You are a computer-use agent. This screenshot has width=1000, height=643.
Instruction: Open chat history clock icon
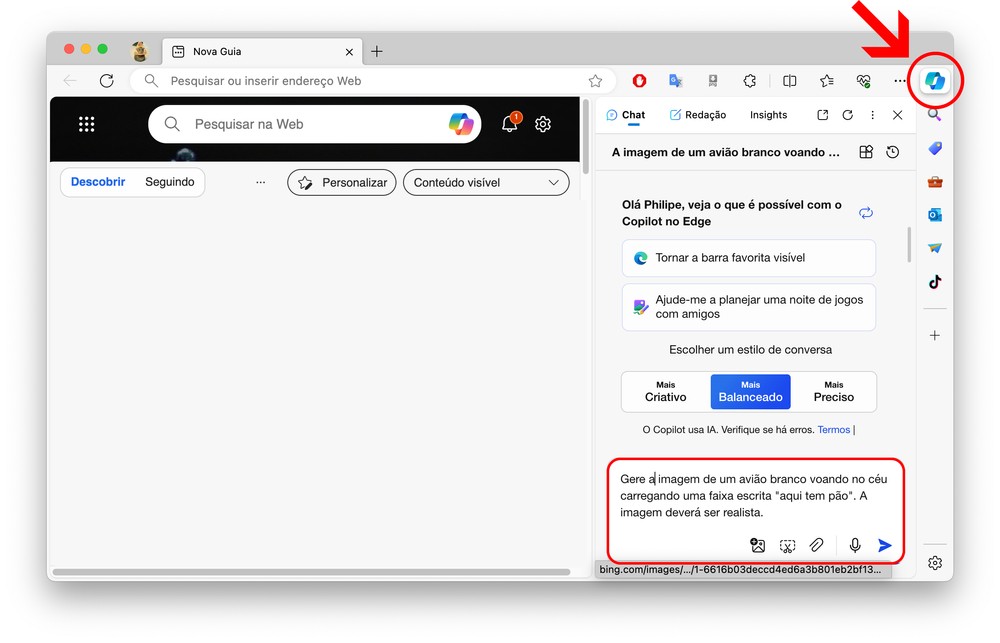pos(892,152)
